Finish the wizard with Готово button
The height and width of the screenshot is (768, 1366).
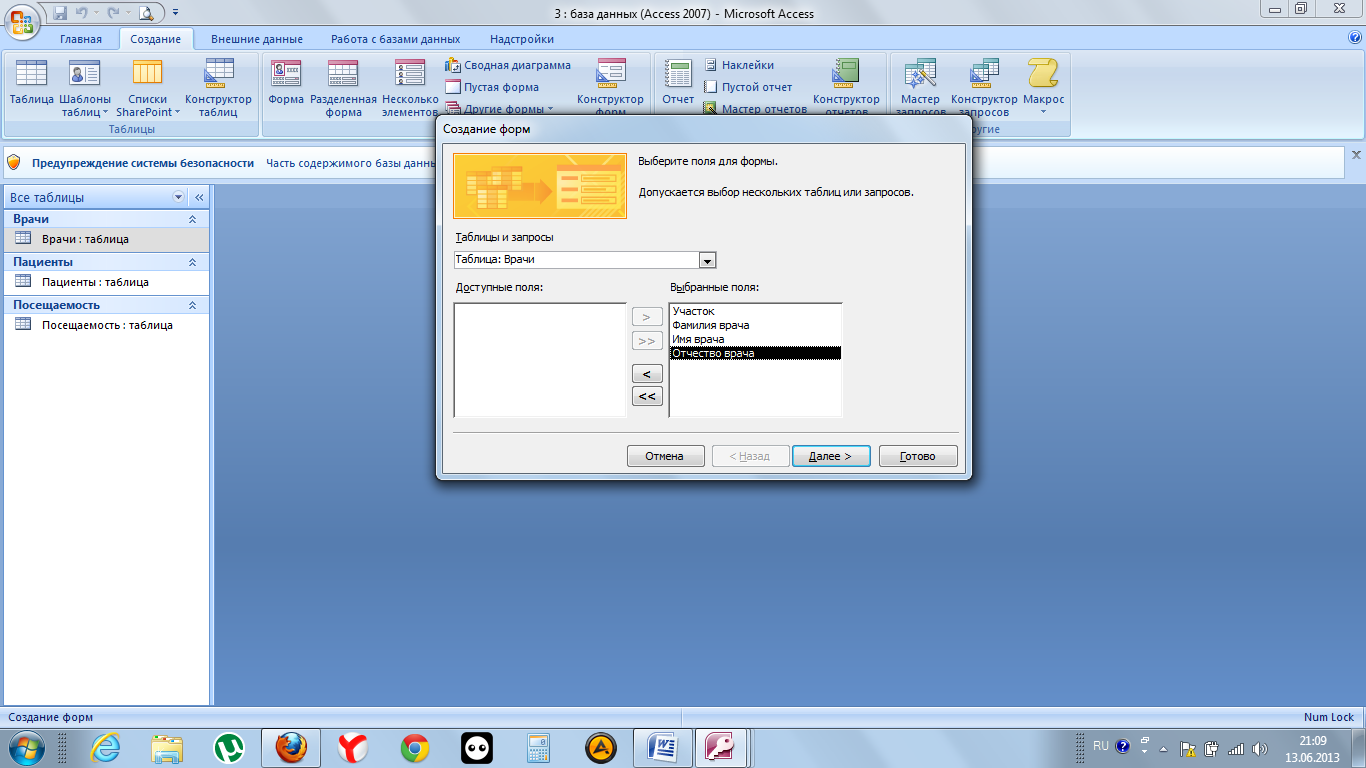point(918,456)
